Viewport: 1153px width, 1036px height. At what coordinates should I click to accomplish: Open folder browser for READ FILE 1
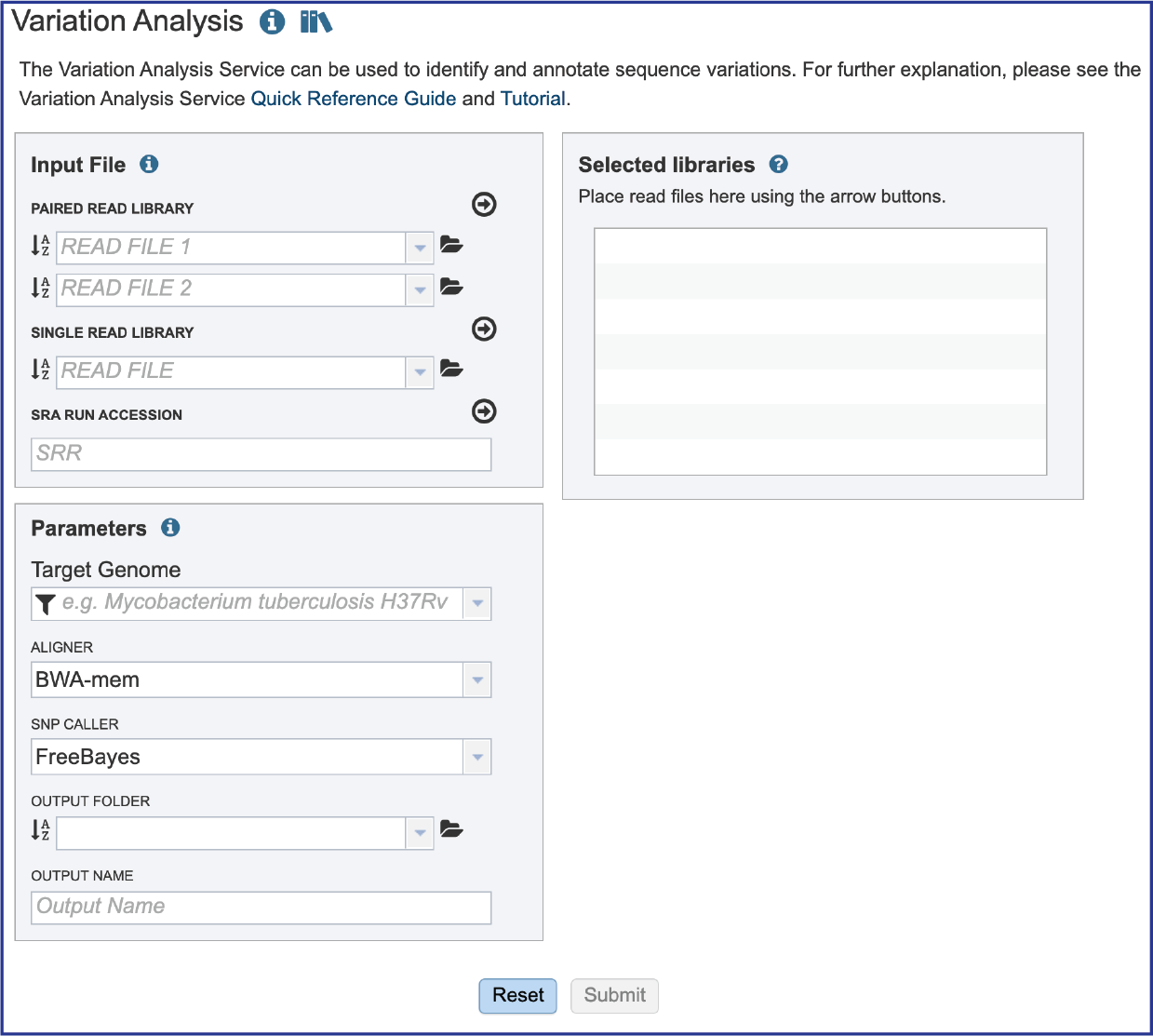(451, 245)
